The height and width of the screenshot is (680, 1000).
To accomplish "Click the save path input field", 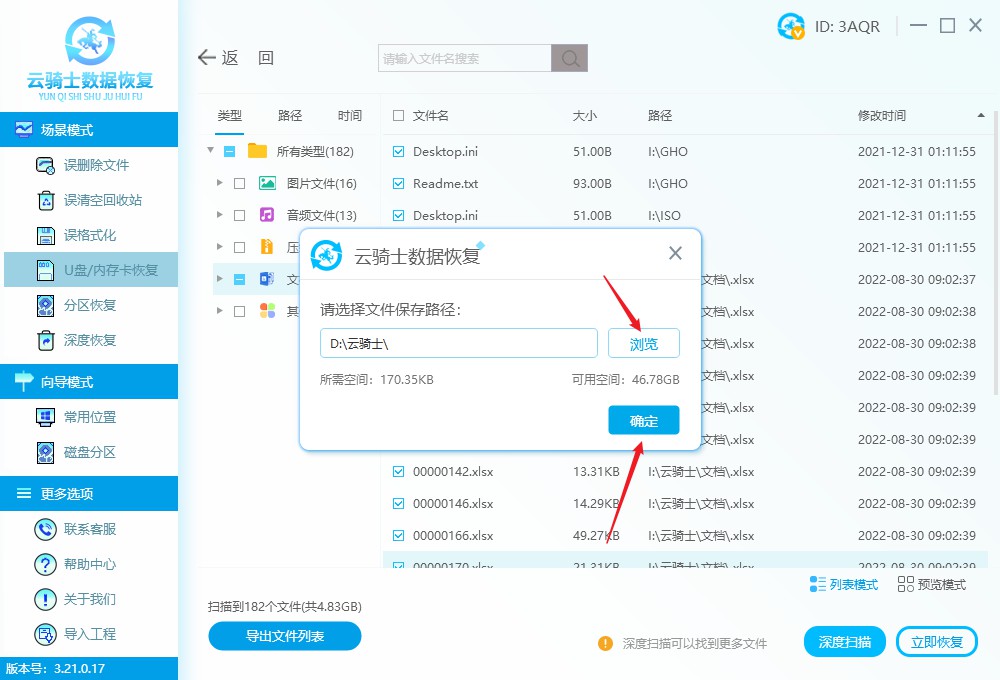I will pyautogui.click(x=458, y=343).
